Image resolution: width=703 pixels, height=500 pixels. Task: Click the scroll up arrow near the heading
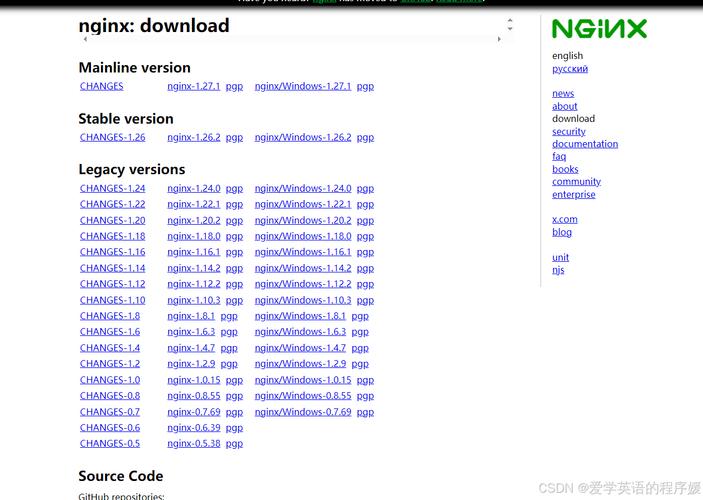510,21
